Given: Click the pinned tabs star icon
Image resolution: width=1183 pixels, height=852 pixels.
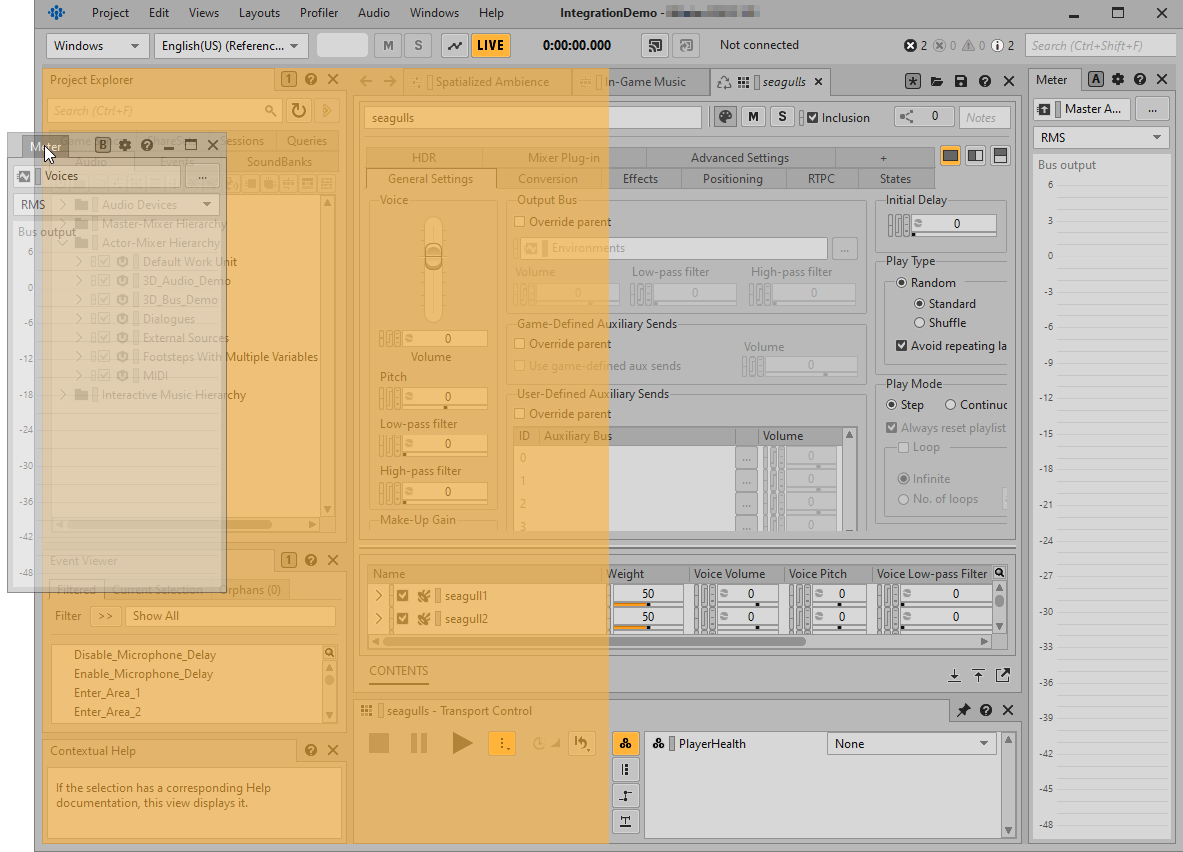Looking at the screenshot, I should coord(913,82).
